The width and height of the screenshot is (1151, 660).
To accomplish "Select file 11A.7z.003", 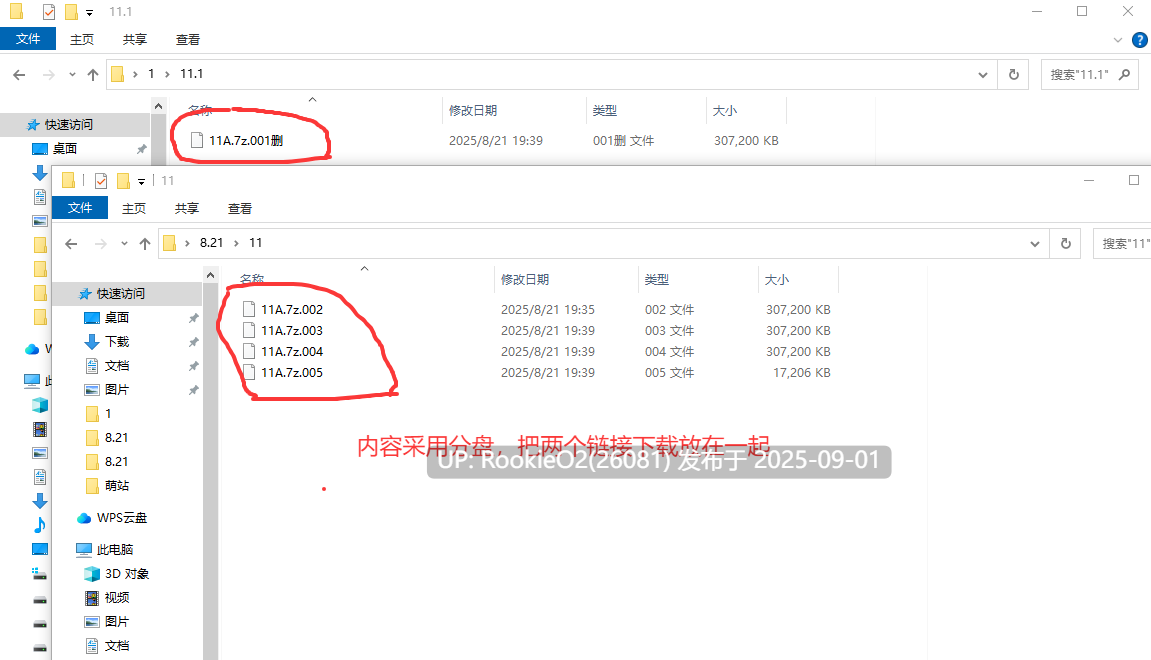I will [x=292, y=330].
